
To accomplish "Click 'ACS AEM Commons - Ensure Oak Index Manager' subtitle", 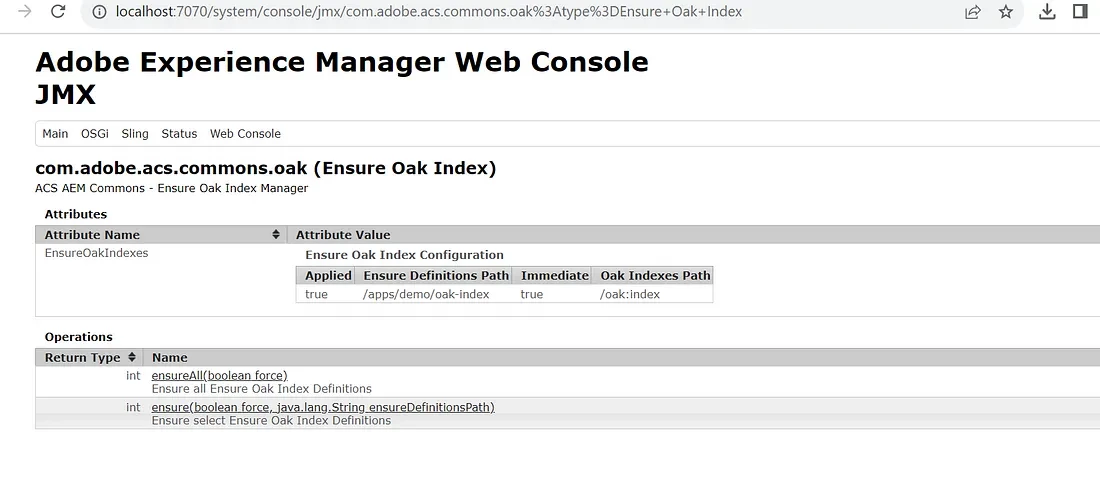I will (x=171, y=188).
